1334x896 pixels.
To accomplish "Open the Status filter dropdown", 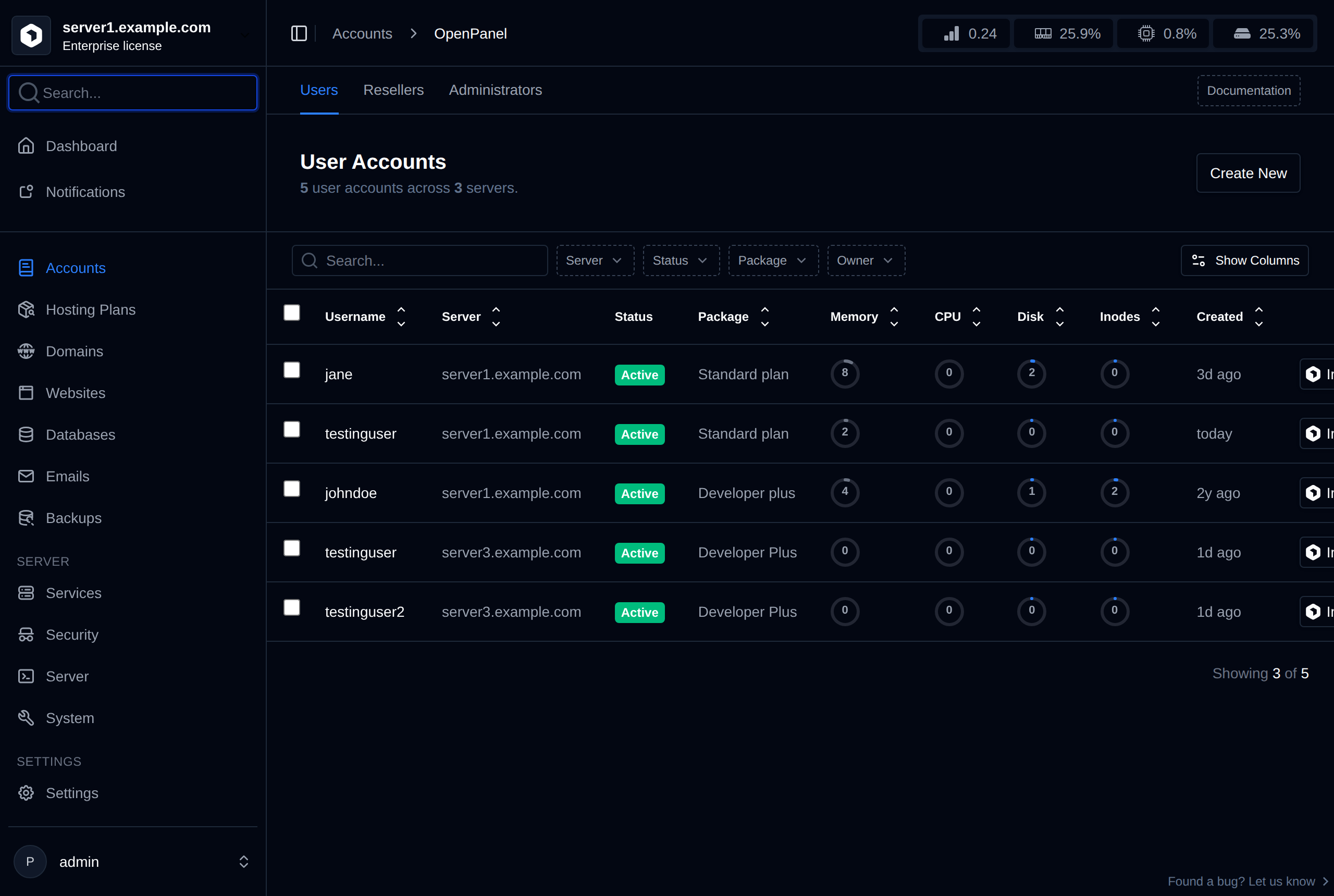I will coord(681,260).
